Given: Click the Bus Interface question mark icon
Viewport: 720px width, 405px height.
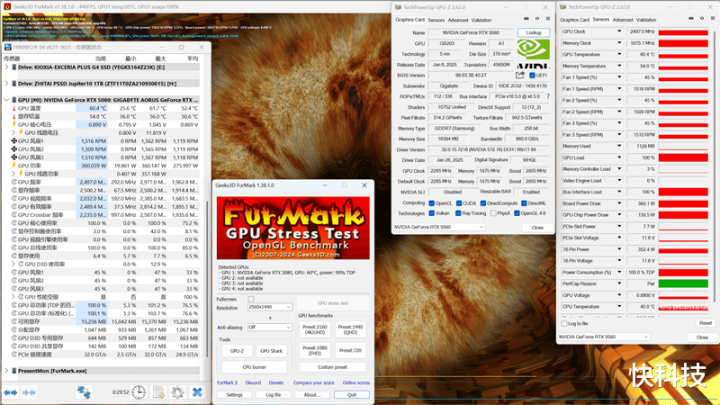Looking at the screenshot, I should click(548, 96).
